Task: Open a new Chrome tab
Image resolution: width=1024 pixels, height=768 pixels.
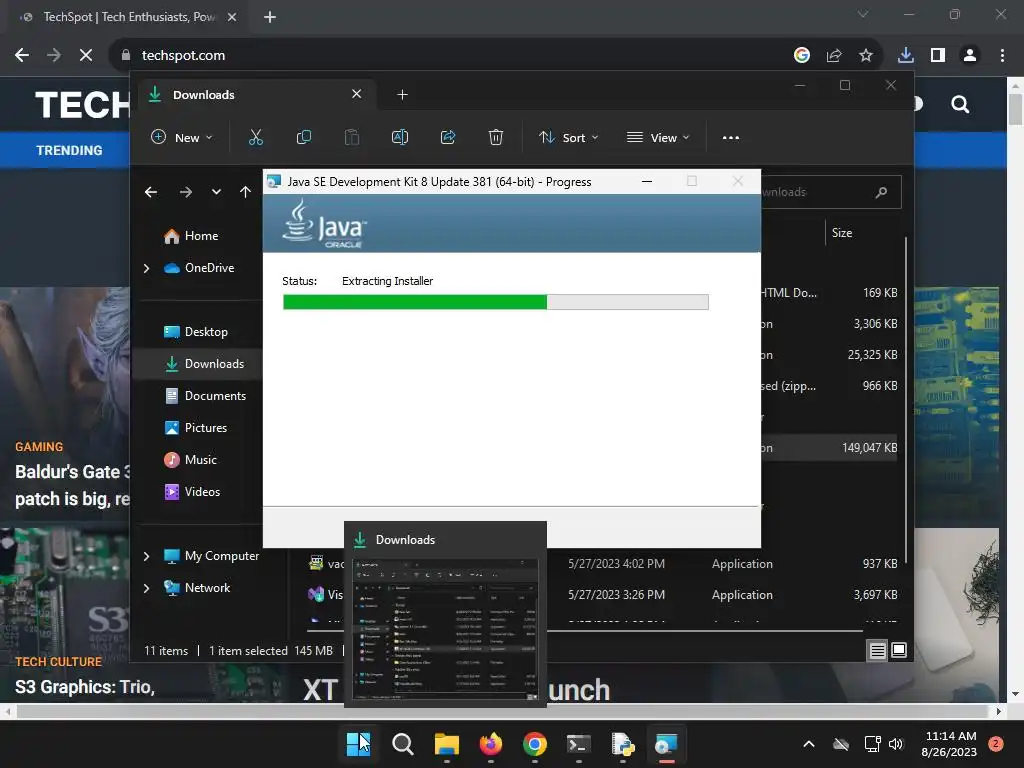Action: point(270,17)
